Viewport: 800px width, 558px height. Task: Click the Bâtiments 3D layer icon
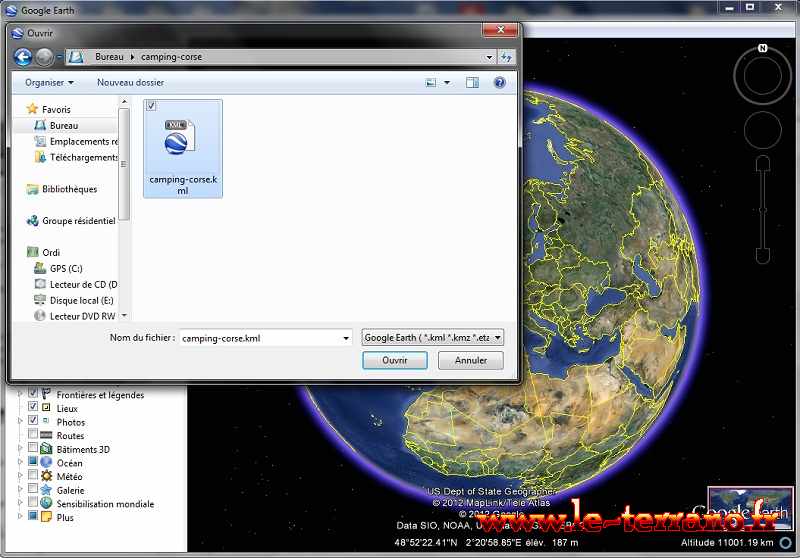click(x=46, y=448)
